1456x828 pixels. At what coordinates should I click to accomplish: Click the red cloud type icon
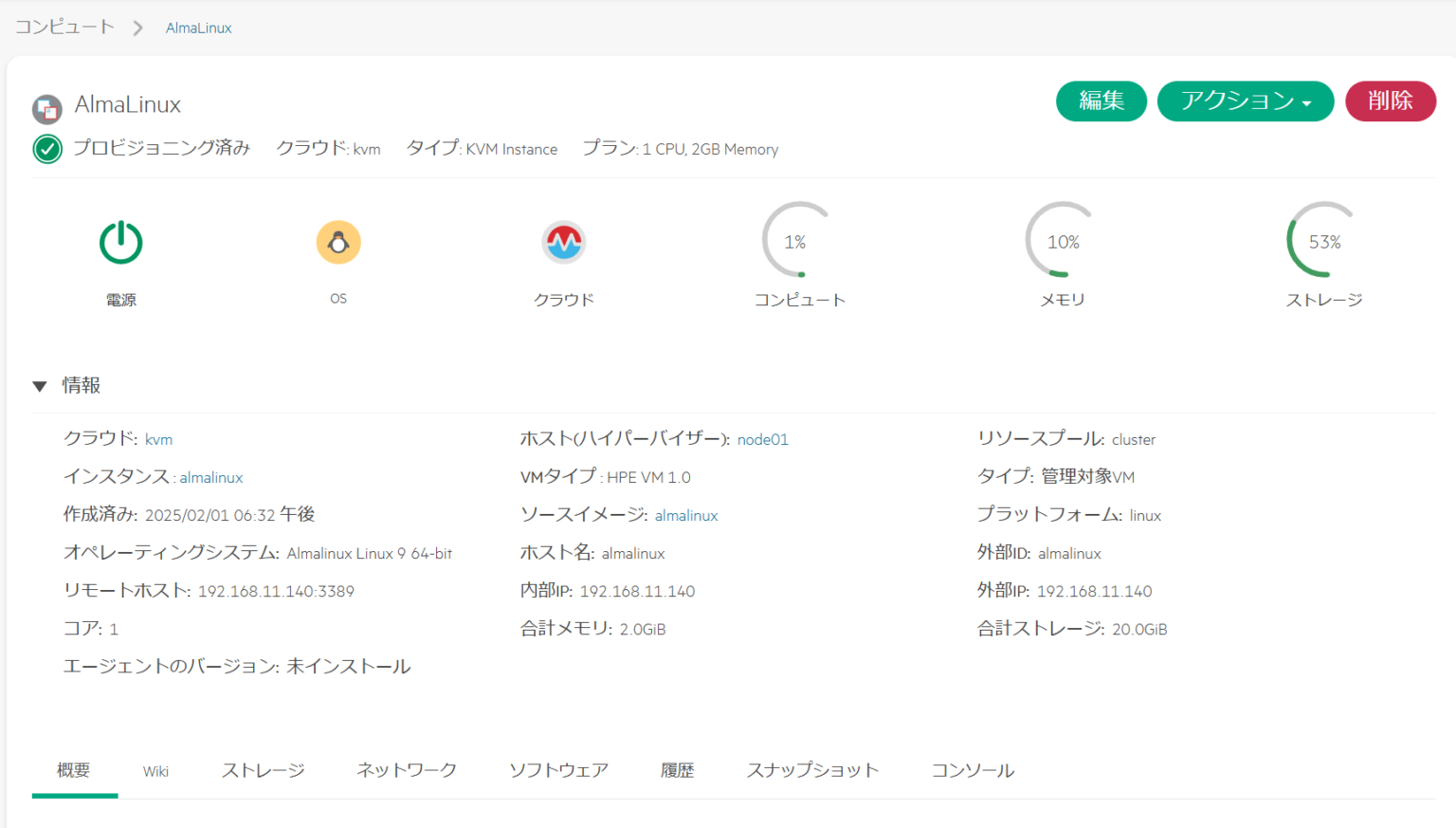click(564, 243)
